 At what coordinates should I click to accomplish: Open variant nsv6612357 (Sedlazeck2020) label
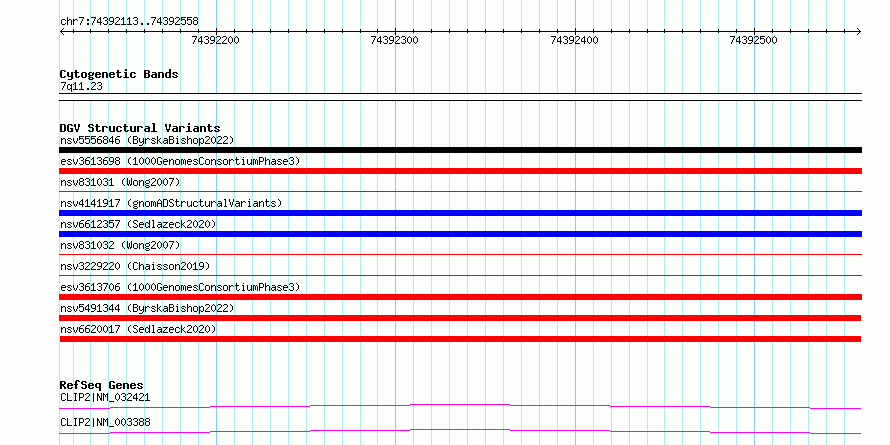point(138,224)
